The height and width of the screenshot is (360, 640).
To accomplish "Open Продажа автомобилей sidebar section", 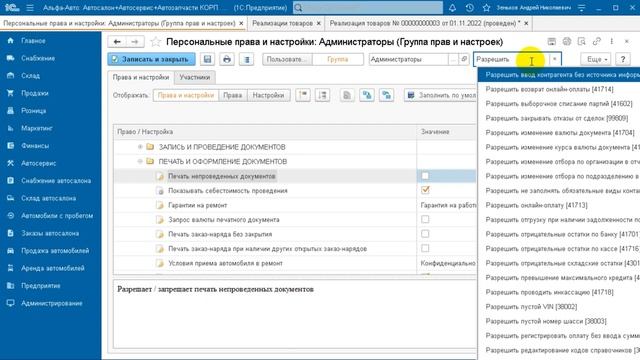I will coord(55,251).
